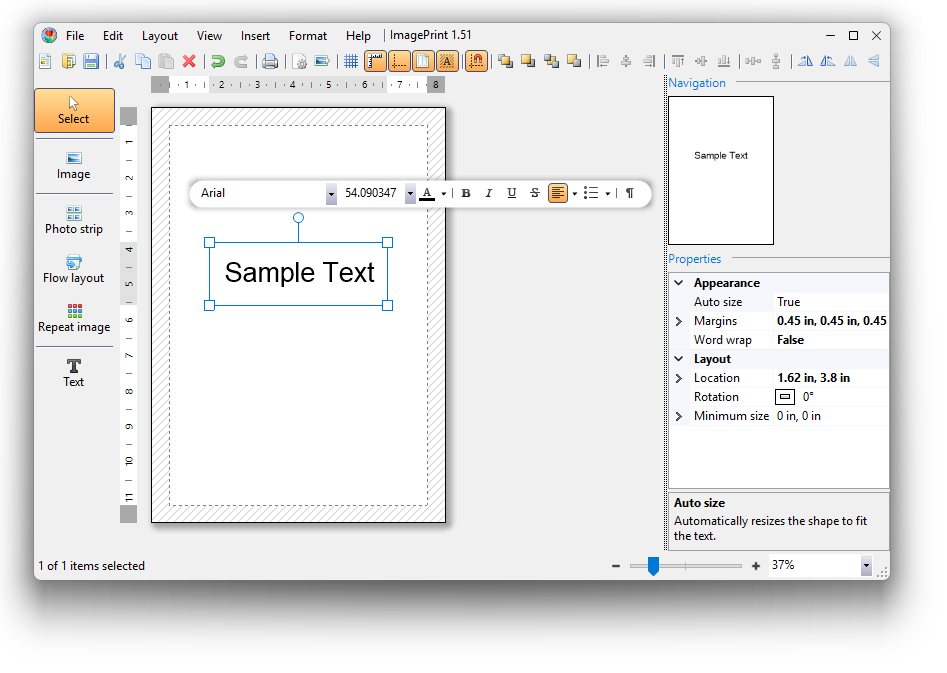The height and width of the screenshot is (673, 947).
Task: Open the Format menu
Action: 308,36
